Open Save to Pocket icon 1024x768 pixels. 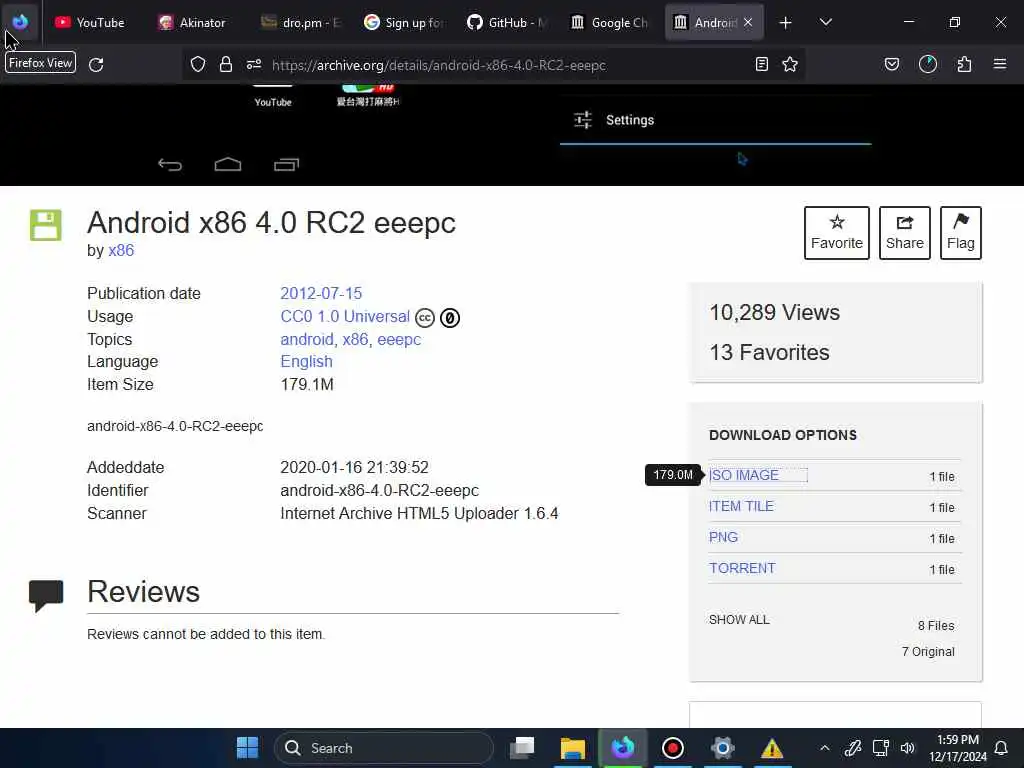[892, 65]
